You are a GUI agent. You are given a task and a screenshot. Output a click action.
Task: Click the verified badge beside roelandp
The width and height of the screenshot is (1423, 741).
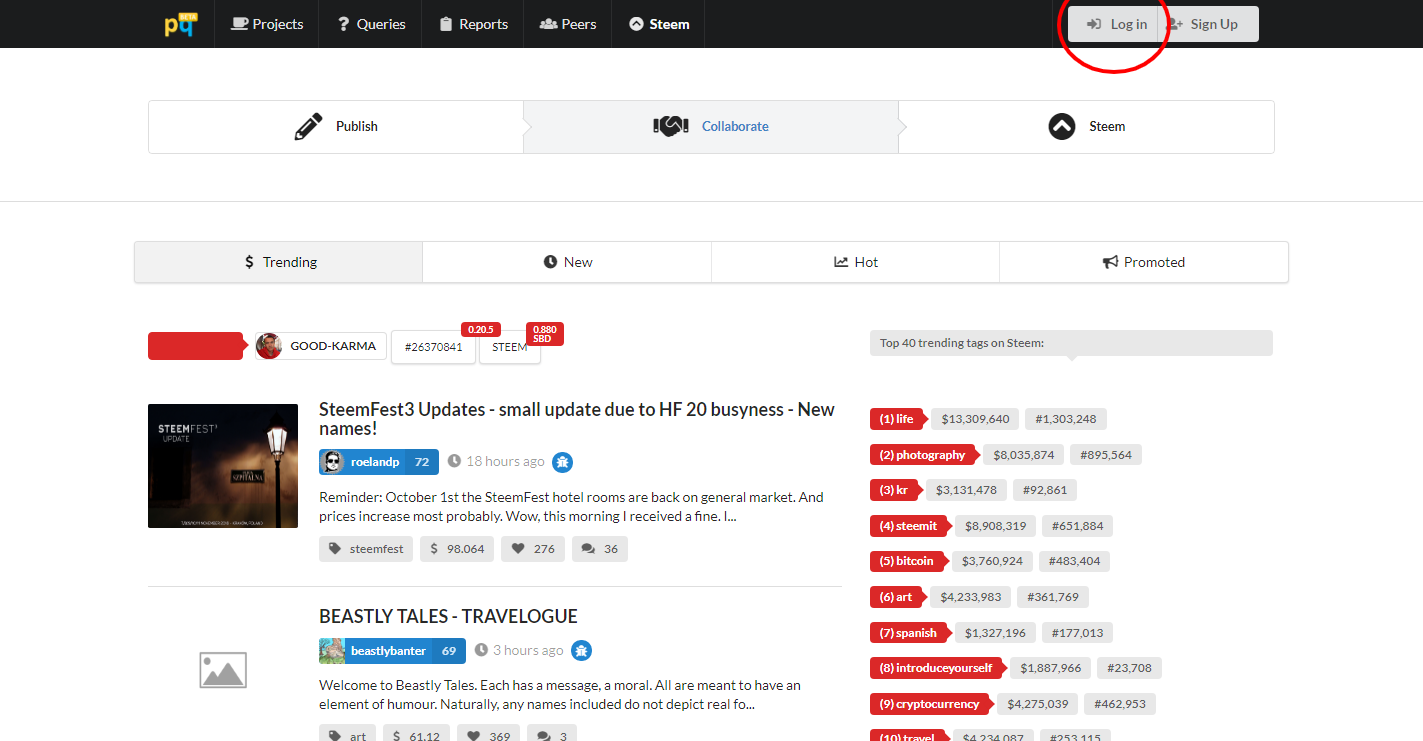point(562,461)
